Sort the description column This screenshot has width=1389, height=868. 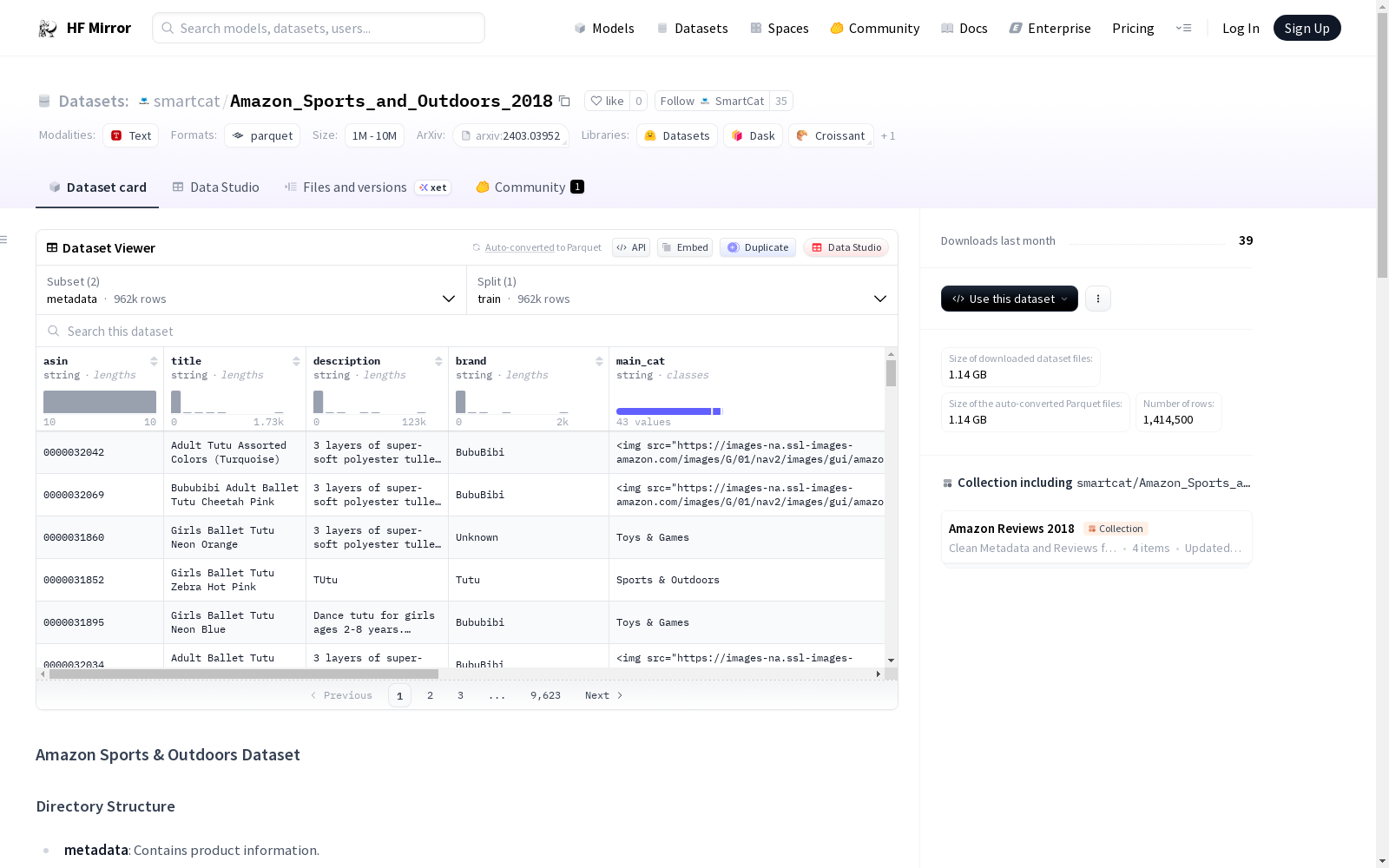click(438, 361)
